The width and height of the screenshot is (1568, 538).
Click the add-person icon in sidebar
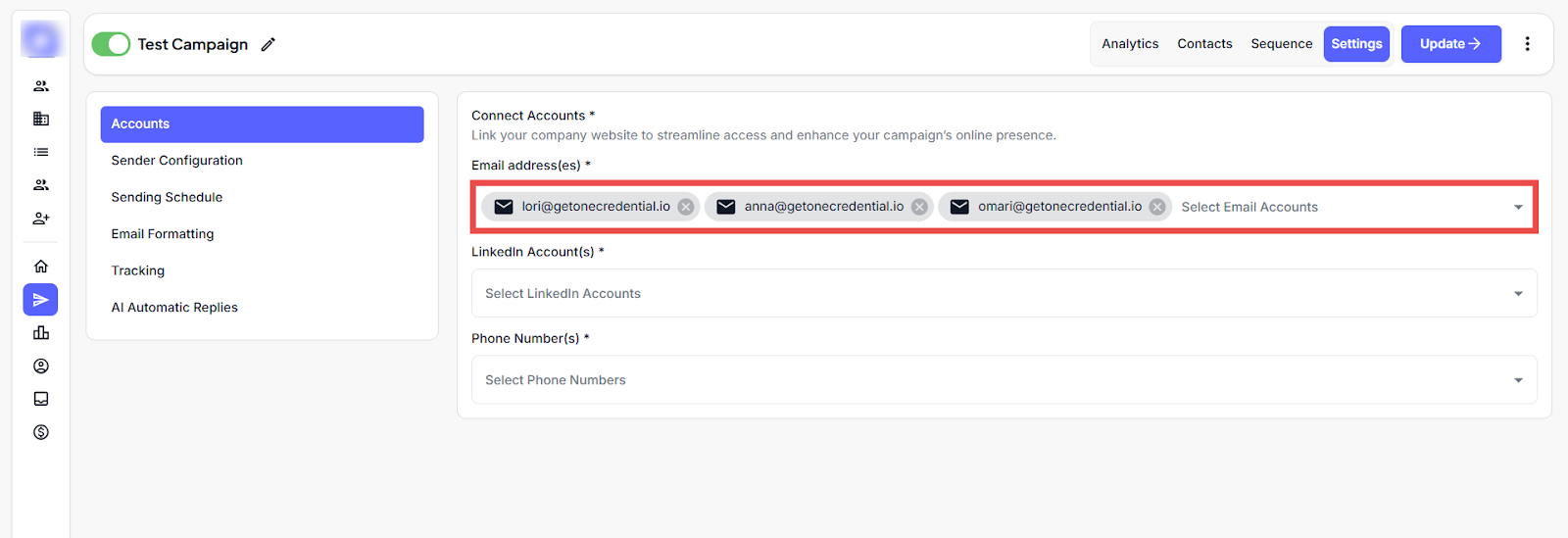(41, 219)
